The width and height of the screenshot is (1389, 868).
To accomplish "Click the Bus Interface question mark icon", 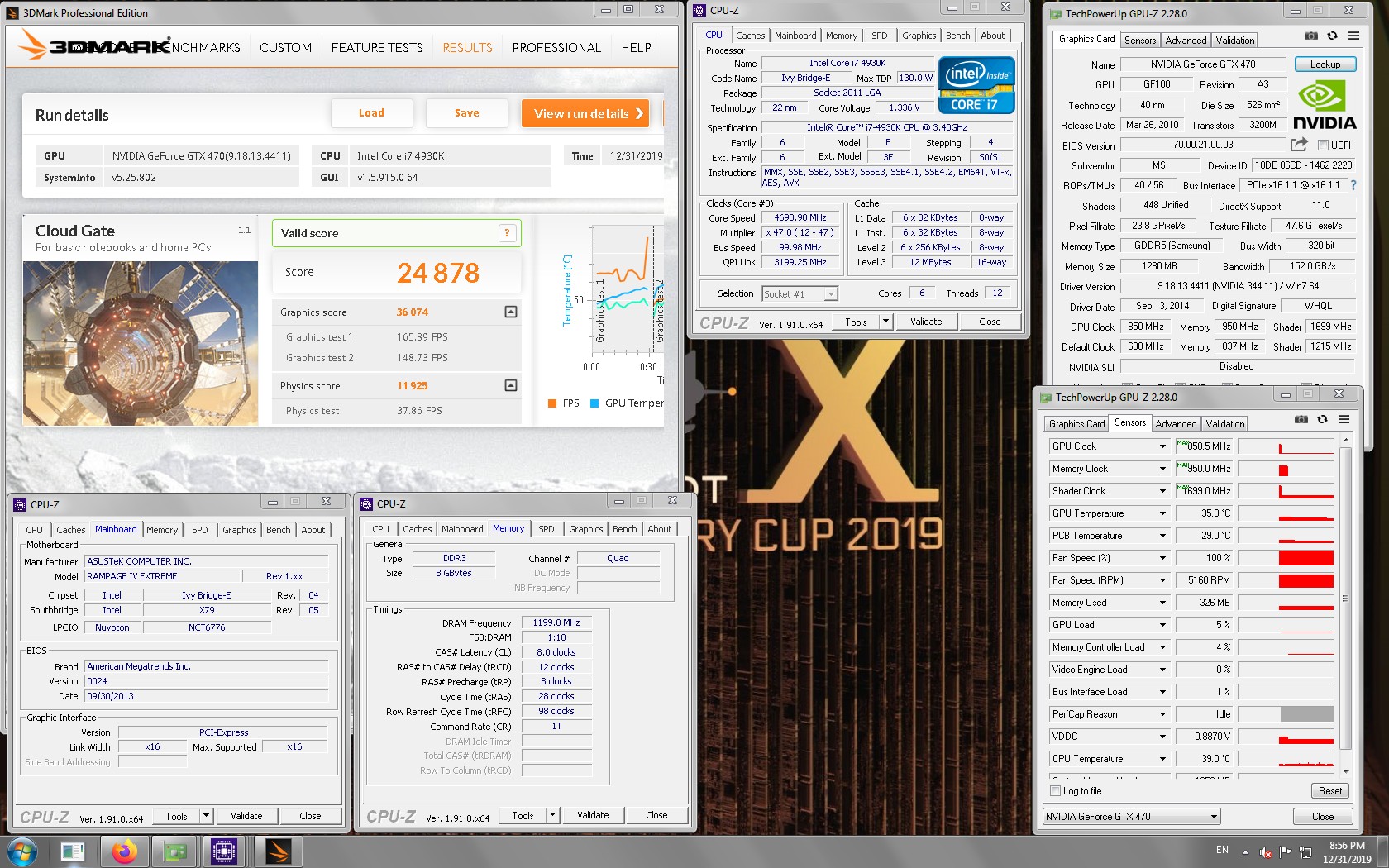I will pos(1353,185).
